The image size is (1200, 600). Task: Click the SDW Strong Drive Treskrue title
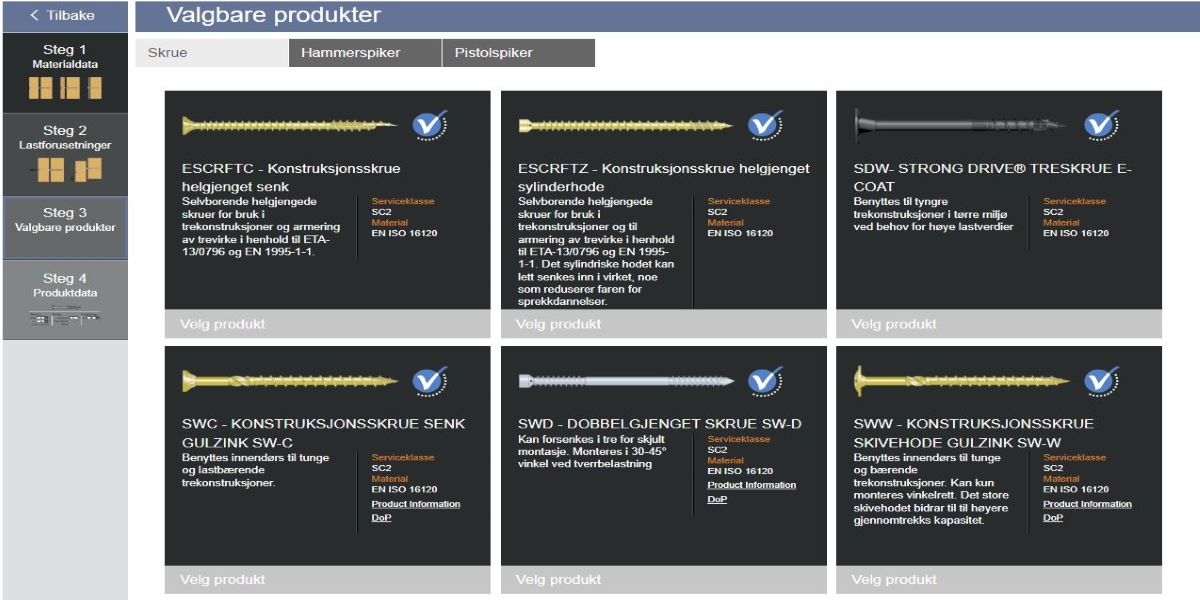pyautogui.click(x=993, y=178)
